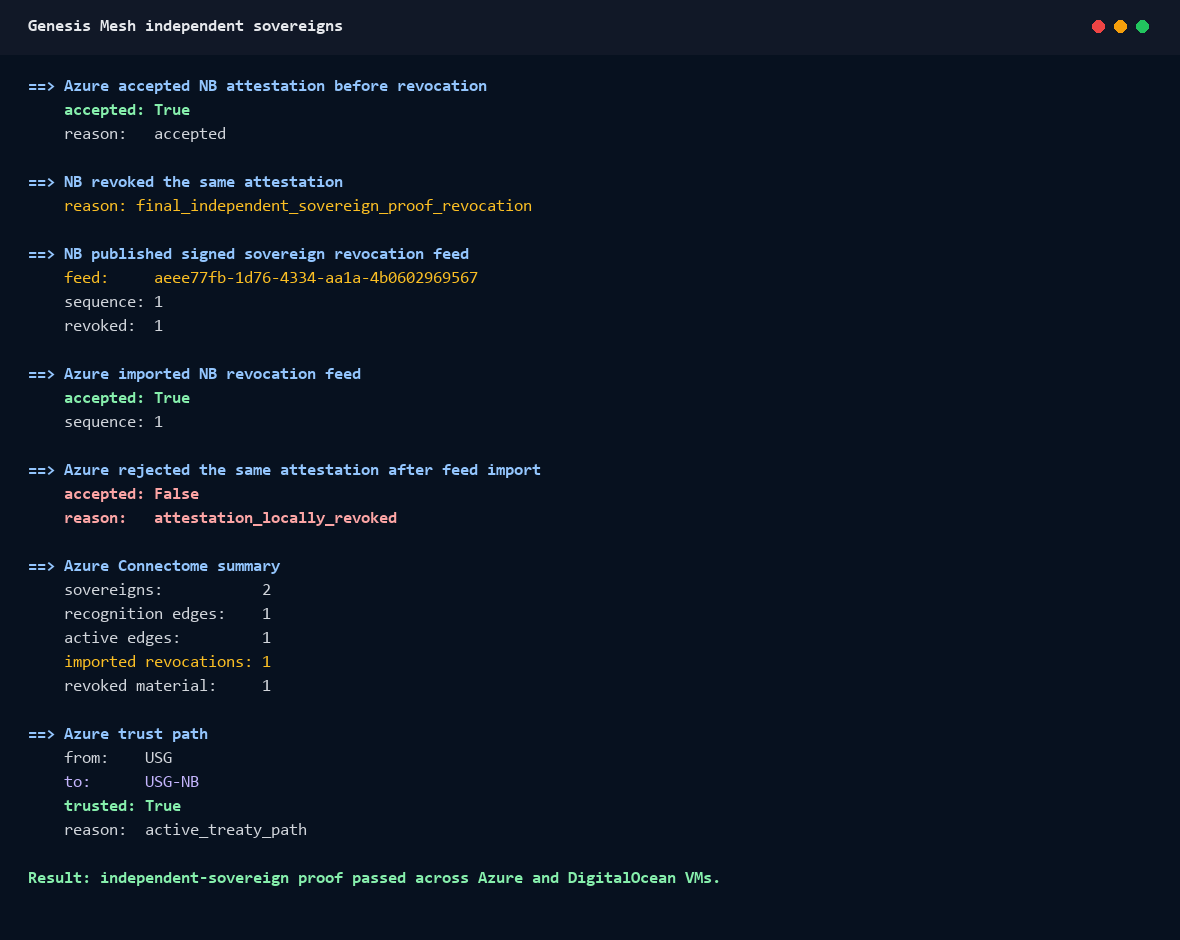Click the 'from: USG' line
Image resolution: width=1180 pixels, height=940 pixels.
point(118,758)
